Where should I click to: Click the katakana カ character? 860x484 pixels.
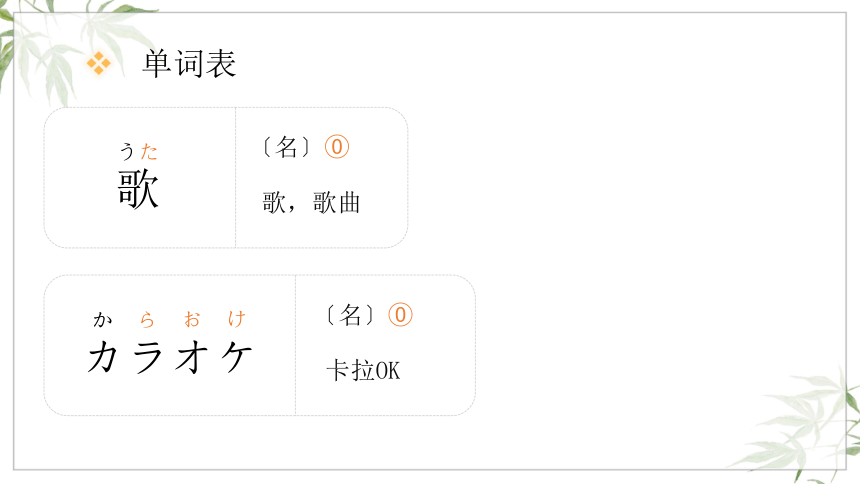103,357
